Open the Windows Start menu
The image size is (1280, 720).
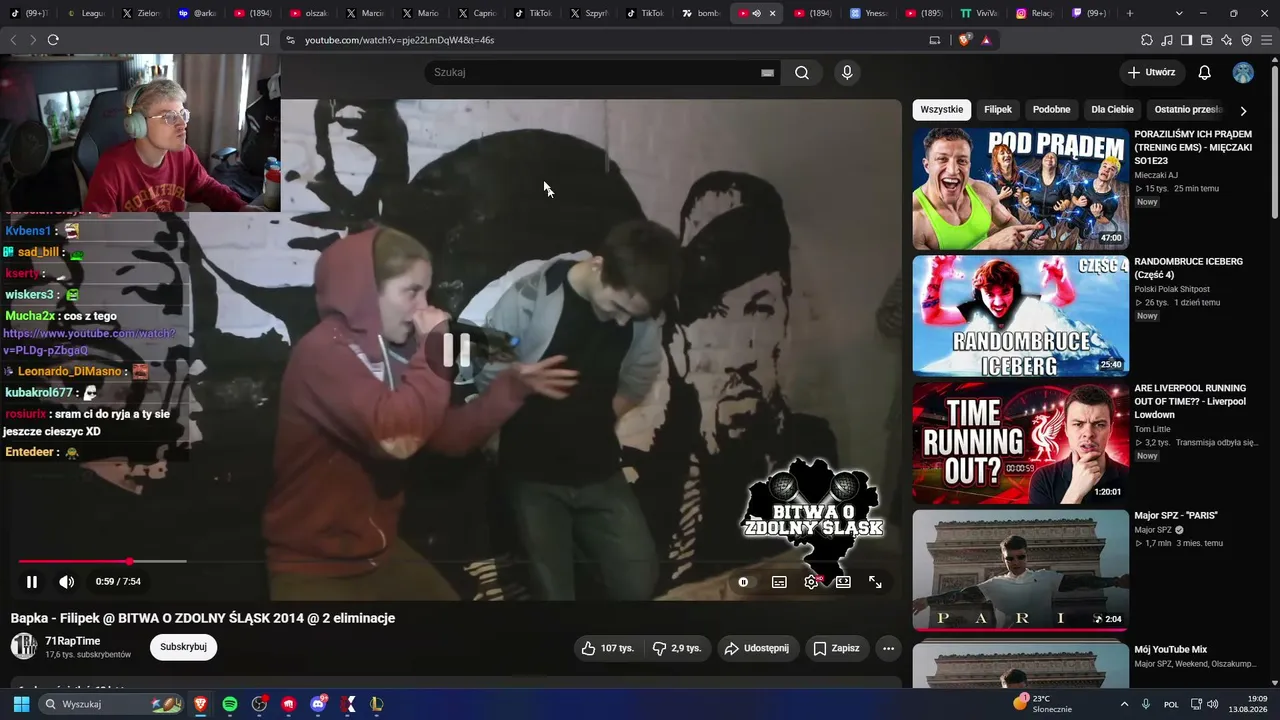coord(21,704)
